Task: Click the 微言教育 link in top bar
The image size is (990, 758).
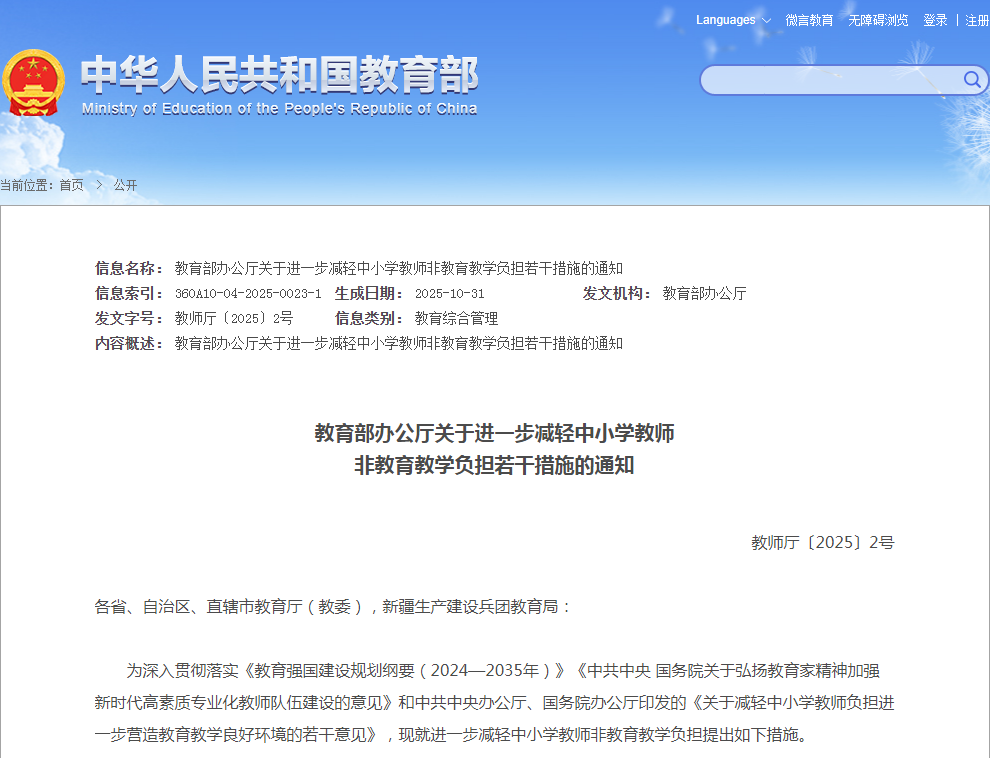Action: click(809, 20)
